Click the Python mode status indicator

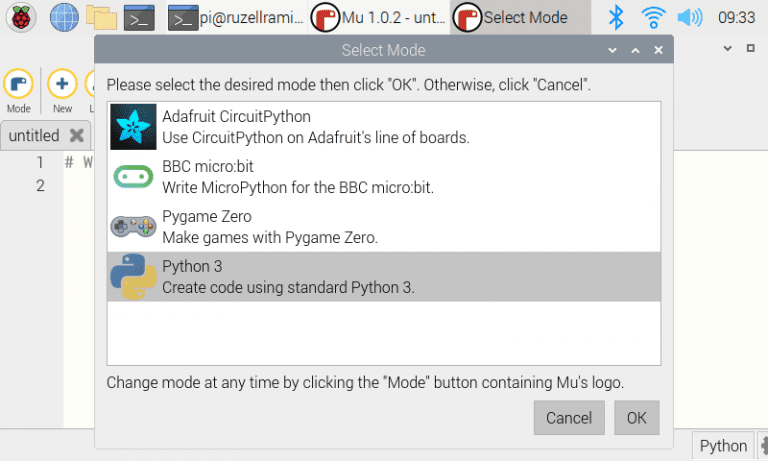click(723, 446)
